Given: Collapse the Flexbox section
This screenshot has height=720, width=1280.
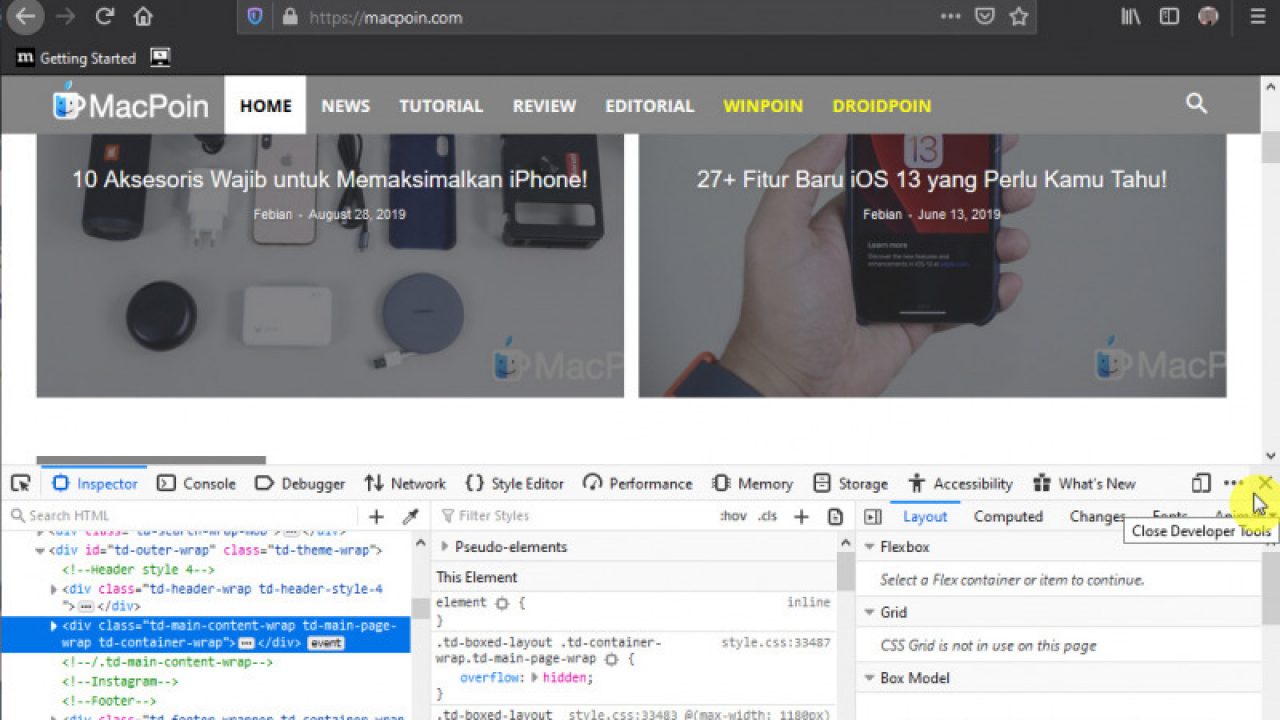Looking at the screenshot, I should (870, 547).
